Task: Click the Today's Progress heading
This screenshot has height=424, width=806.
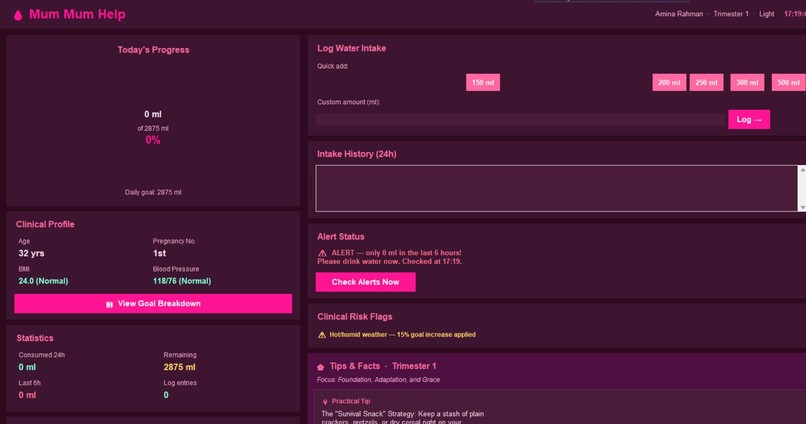Action: click(153, 50)
